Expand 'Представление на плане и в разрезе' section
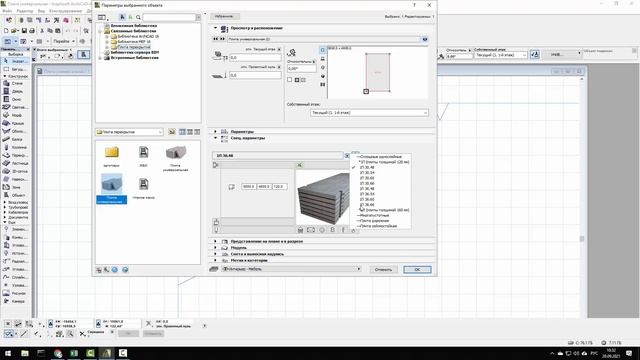The height and width of the screenshot is (360, 640). coord(216,241)
